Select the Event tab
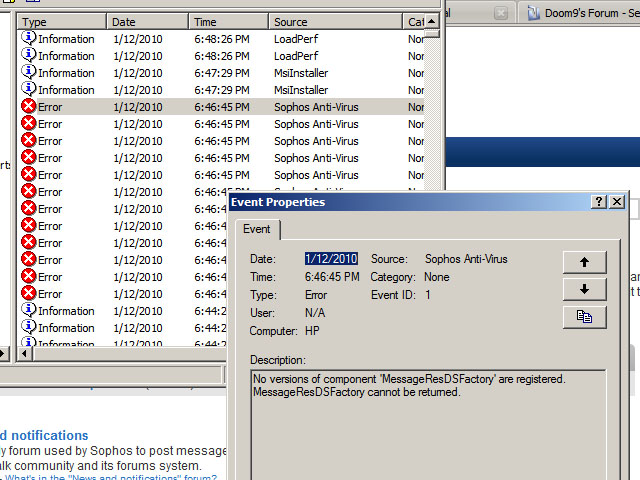640x480 pixels. [x=257, y=229]
